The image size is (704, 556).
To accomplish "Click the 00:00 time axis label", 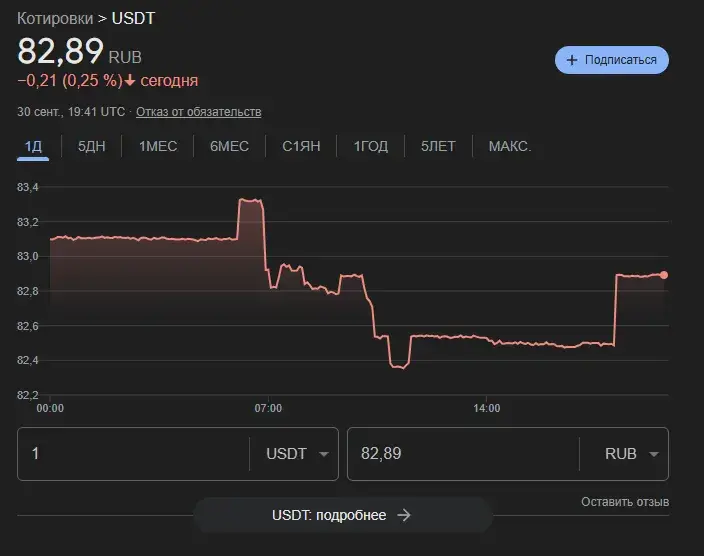I will (50, 408).
